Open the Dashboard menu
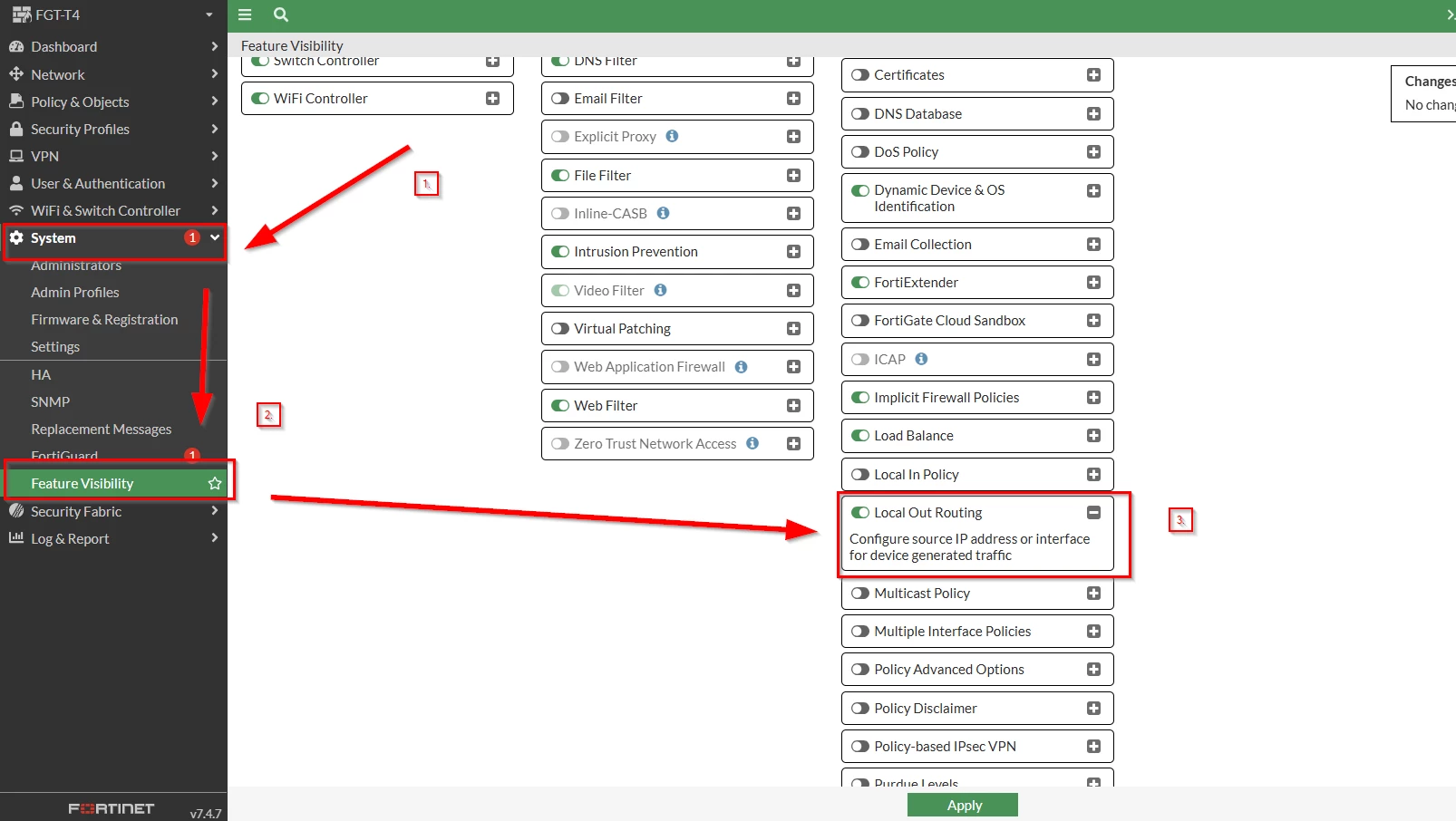This screenshot has width=1456, height=821. 113,46
